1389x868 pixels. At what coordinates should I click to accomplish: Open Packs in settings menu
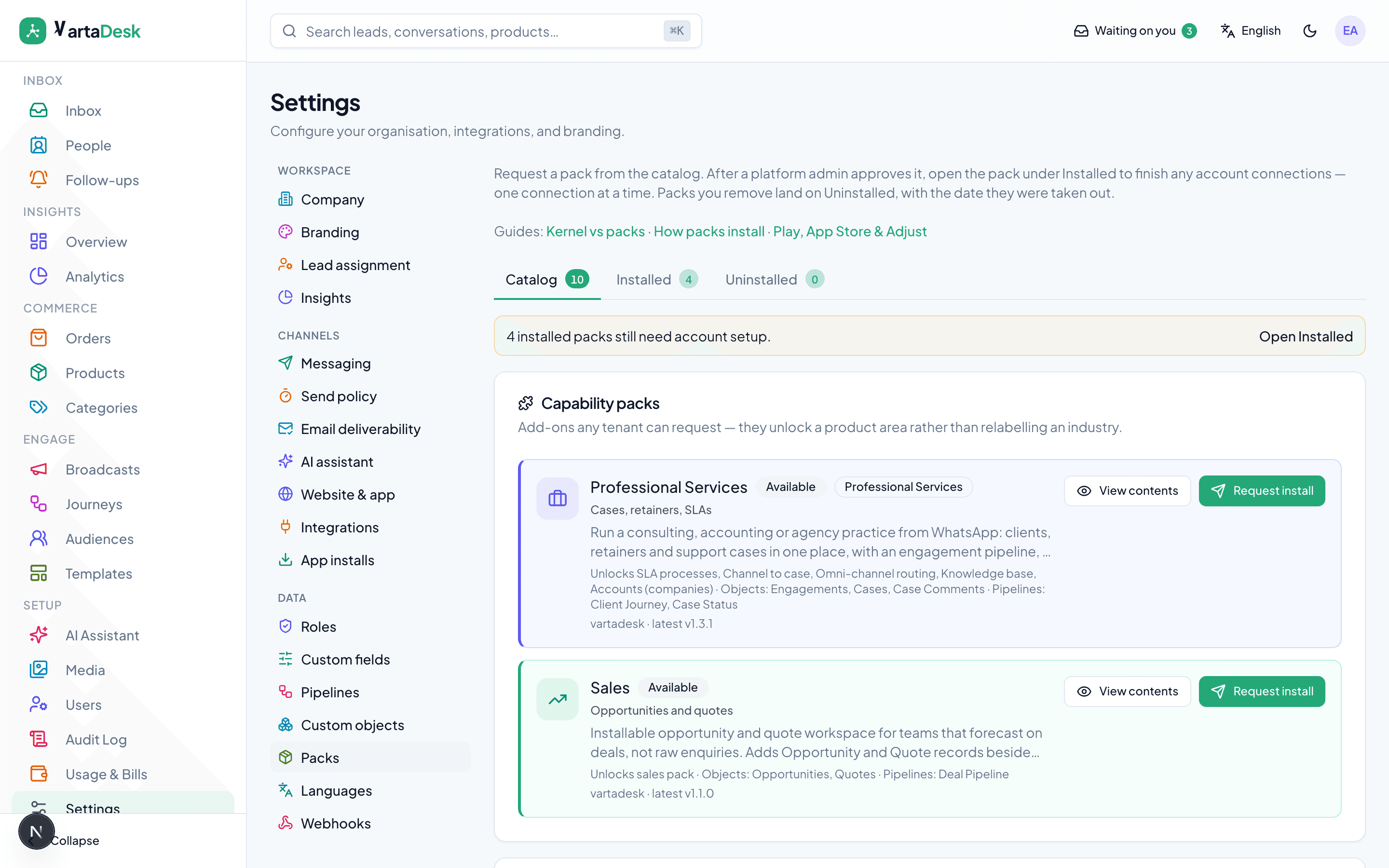[370, 758]
